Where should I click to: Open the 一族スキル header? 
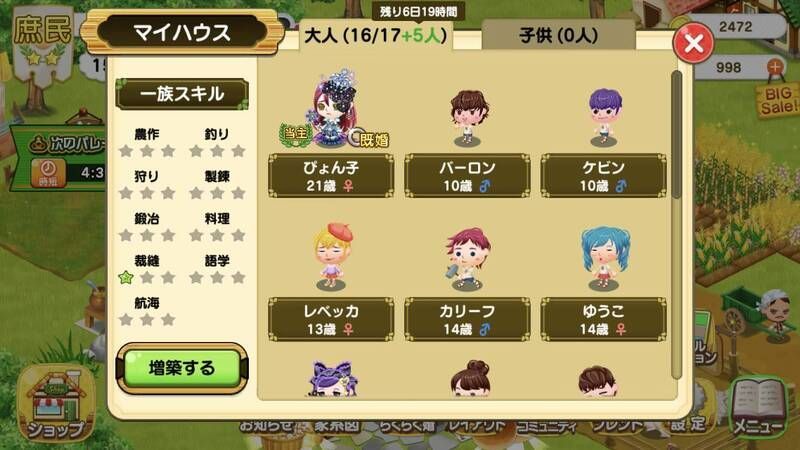pyautogui.click(x=182, y=94)
